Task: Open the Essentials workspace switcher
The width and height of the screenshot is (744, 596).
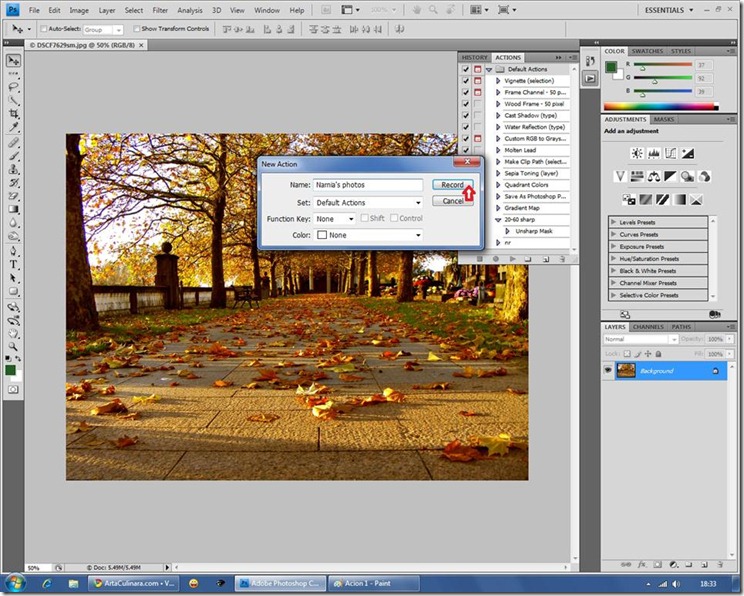Action: 669,10
